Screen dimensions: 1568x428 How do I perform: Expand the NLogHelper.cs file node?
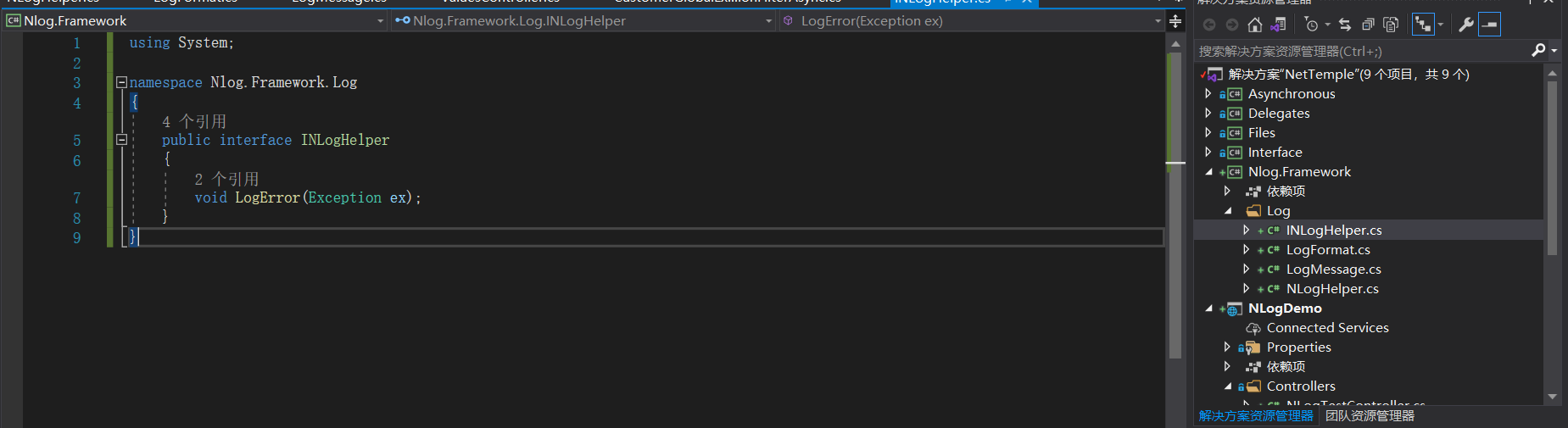point(1246,288)
